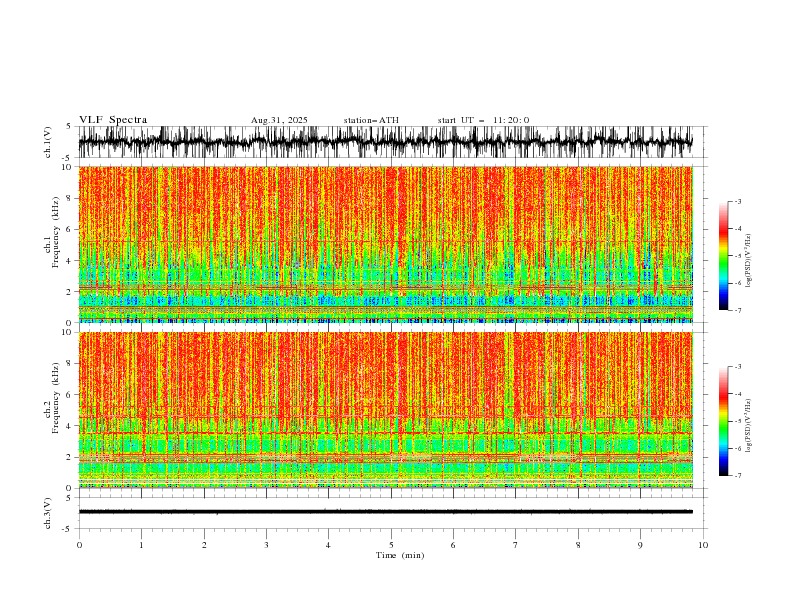
Task: Click the ch.2 spectrogram color bar
Action: click(723, 421)
